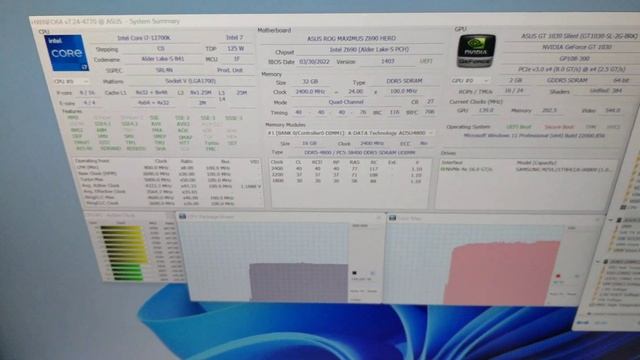Click the ASUS GT 1030 Silent card name
Image resolution: width=640 pixels, height=360 pixels.
(x=579, y=36)
